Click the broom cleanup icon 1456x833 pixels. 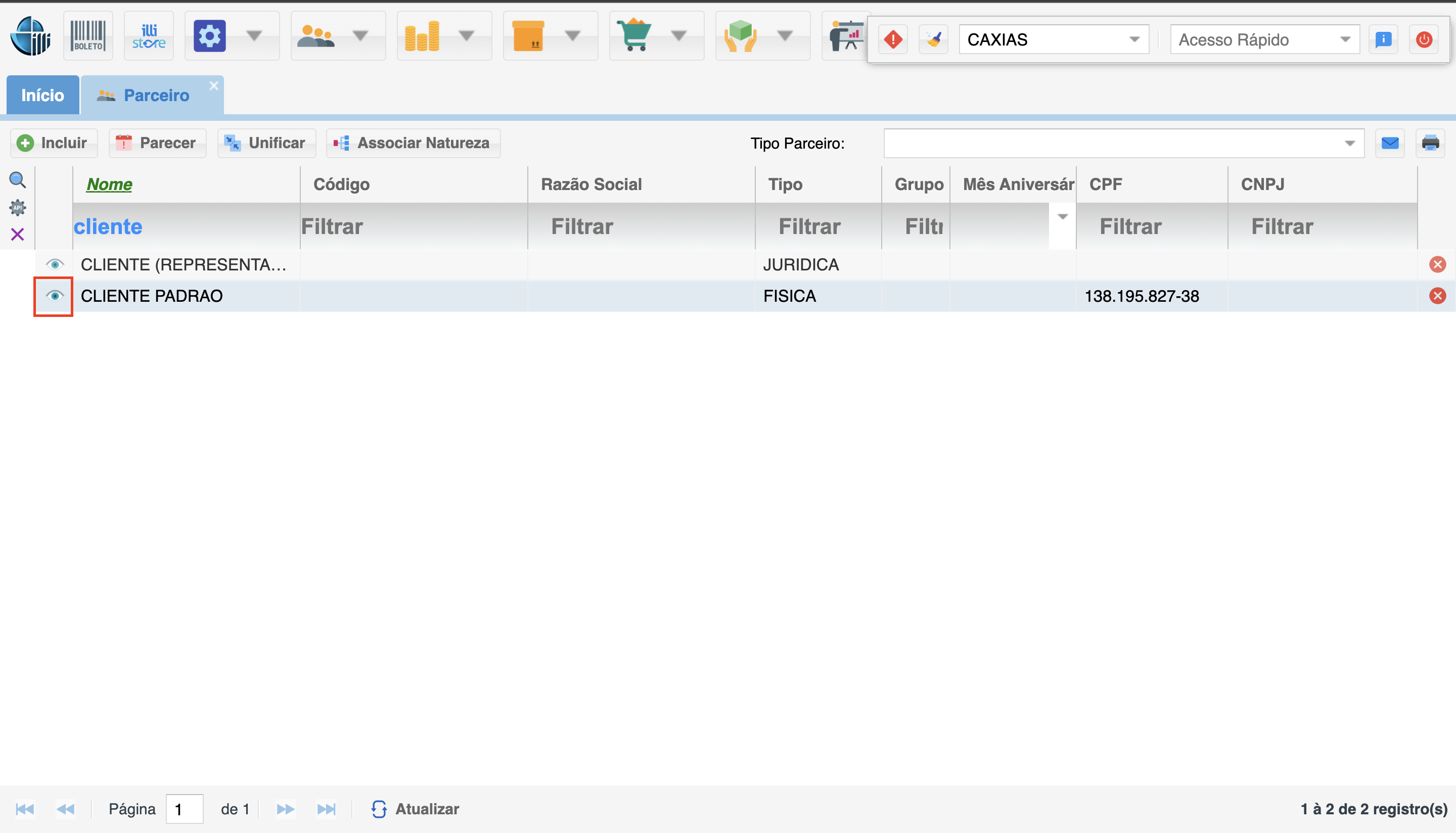(x=934, y=39)
